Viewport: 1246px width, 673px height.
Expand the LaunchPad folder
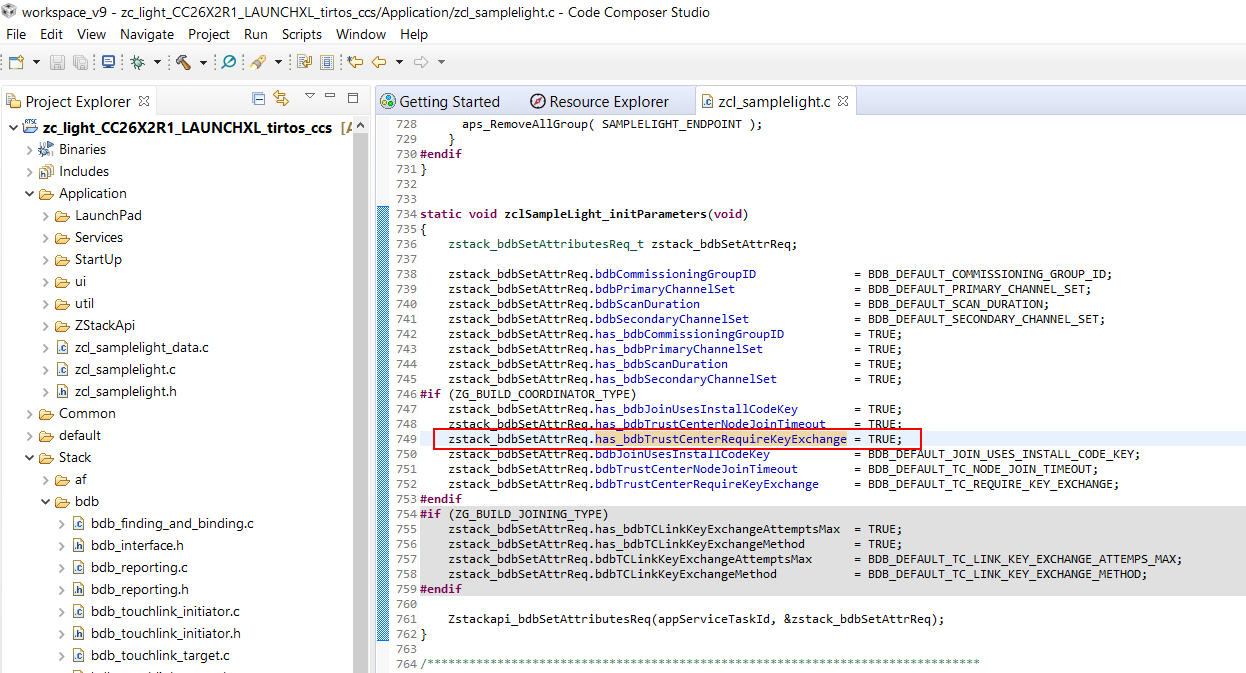46,215
